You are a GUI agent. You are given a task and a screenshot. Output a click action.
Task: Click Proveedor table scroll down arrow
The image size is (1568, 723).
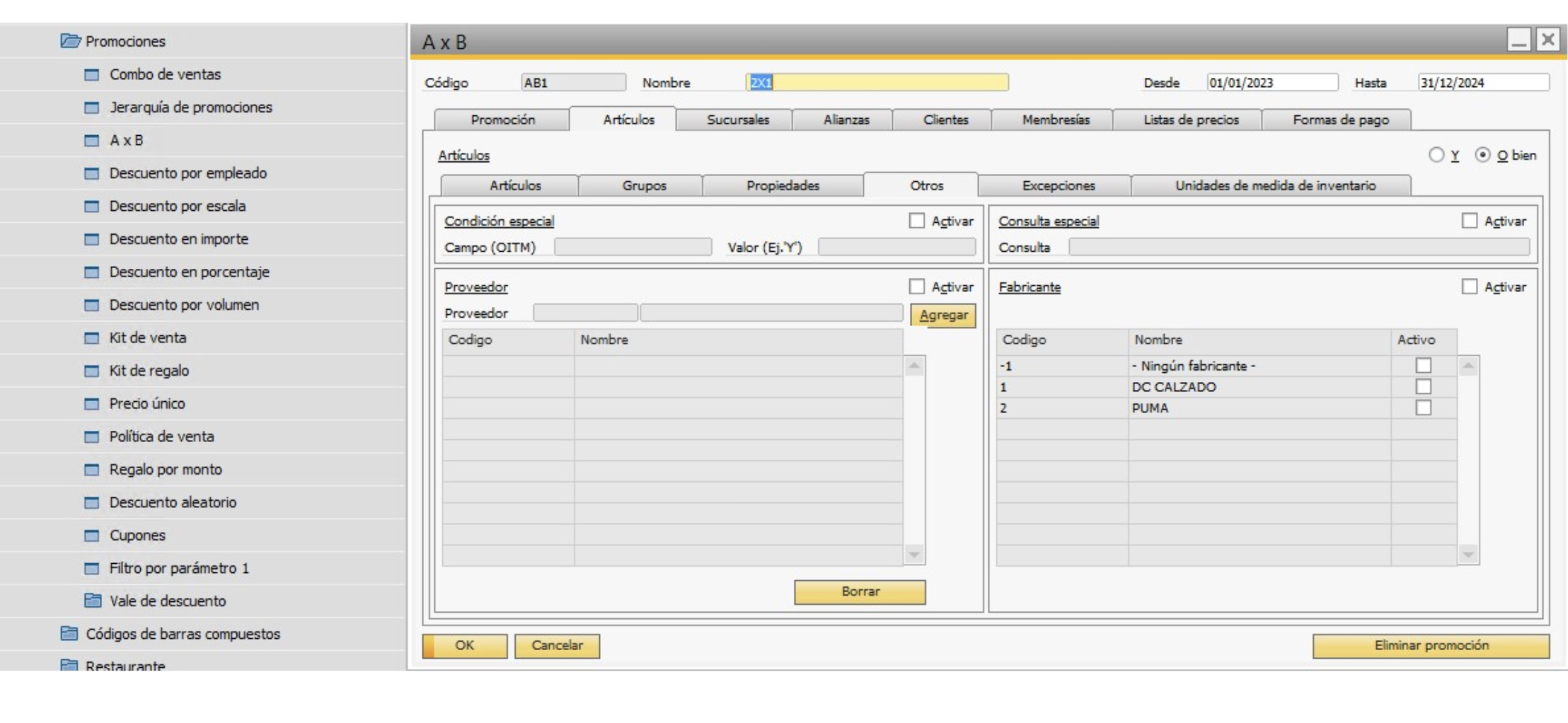coord(914,555)
